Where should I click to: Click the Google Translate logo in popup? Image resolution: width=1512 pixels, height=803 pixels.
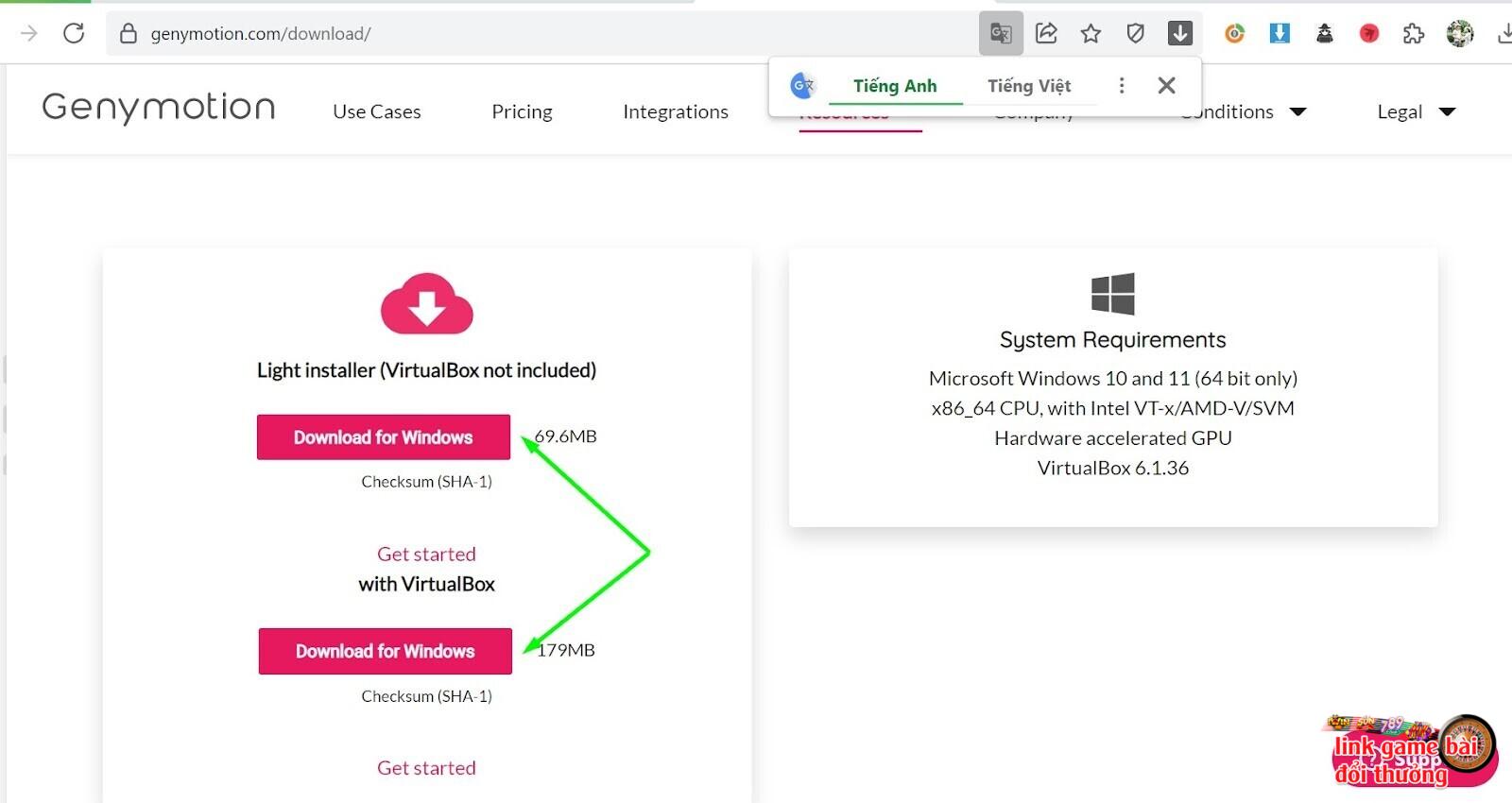(x=803, y=85)
